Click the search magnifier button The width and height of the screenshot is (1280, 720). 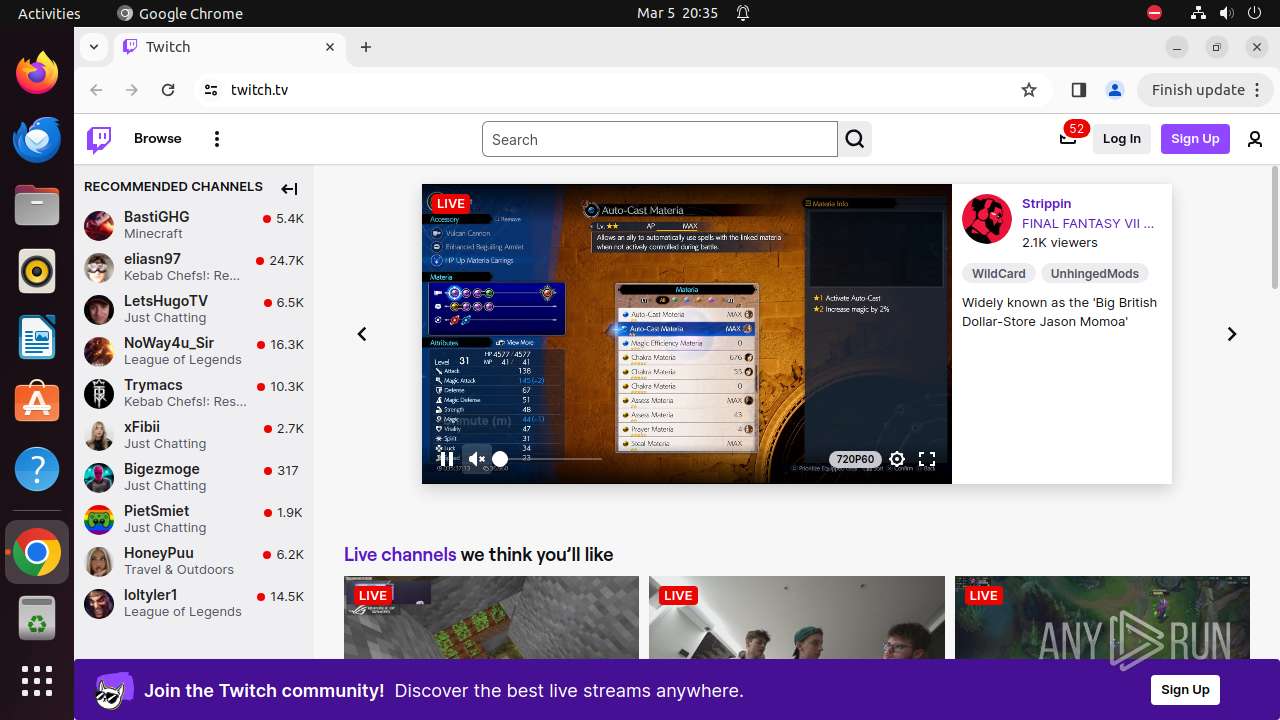855,139
